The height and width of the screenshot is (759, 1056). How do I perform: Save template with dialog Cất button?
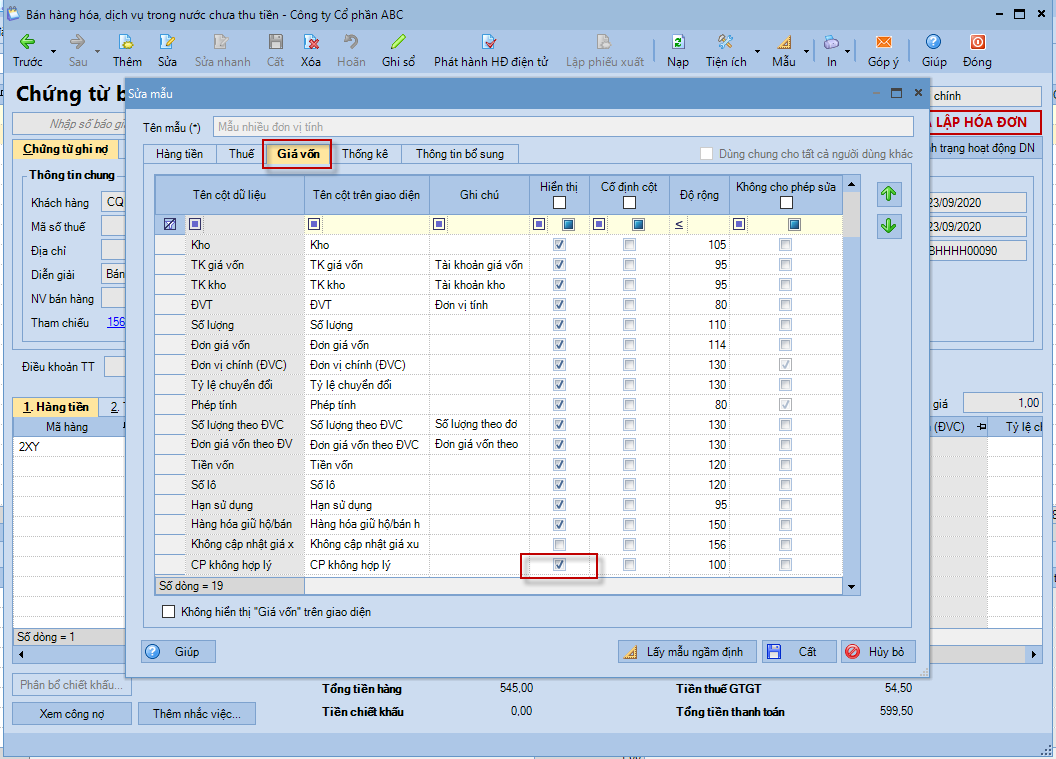coord(799,651)
